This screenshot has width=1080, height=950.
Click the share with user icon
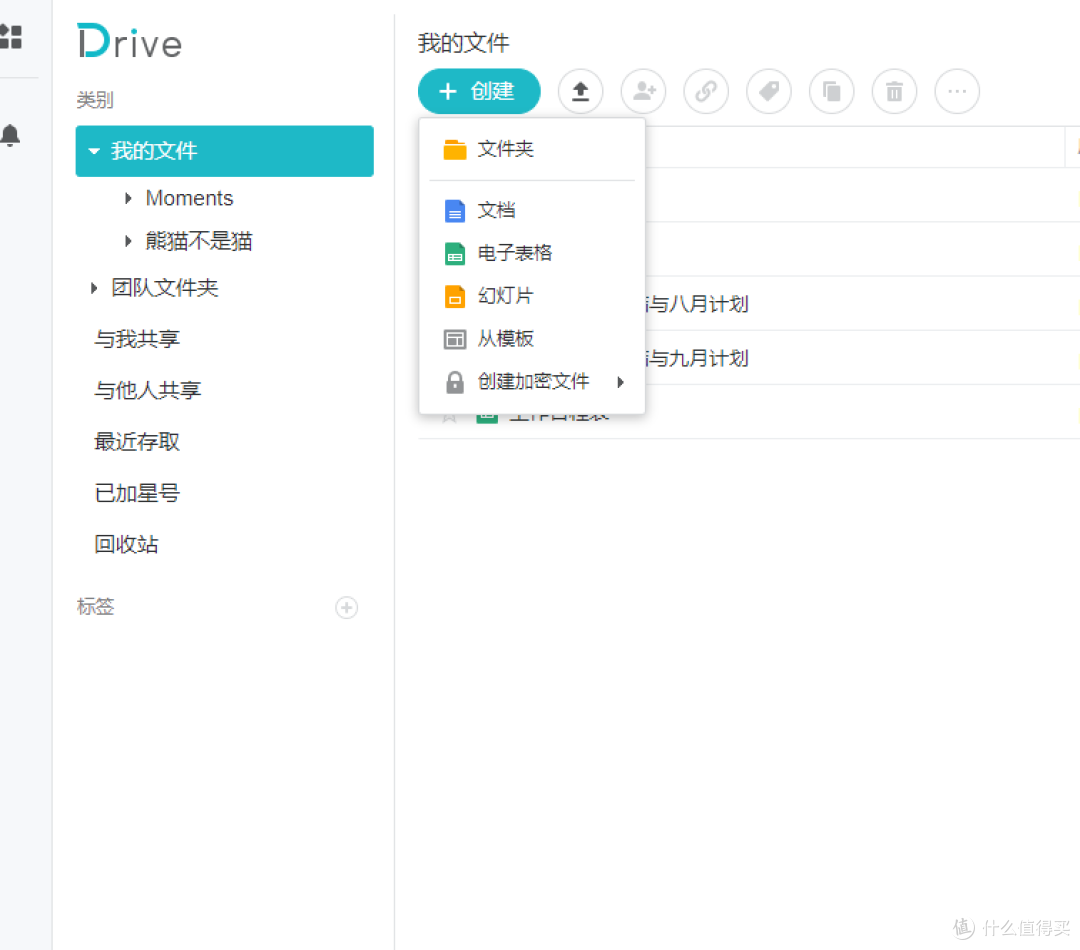coord(643,92)
